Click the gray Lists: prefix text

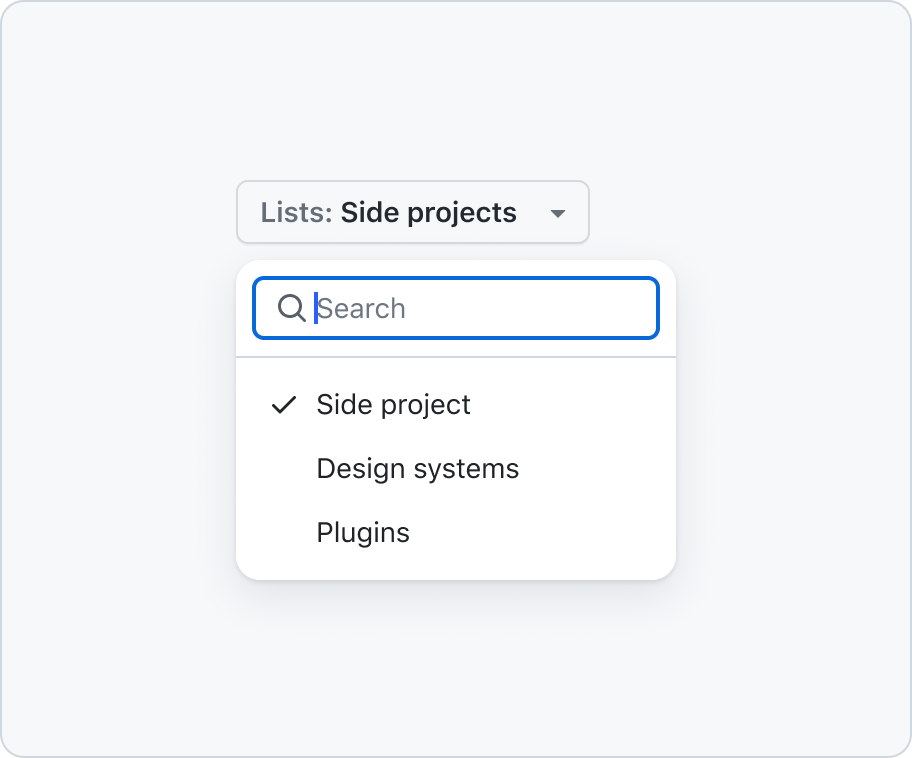297,213
